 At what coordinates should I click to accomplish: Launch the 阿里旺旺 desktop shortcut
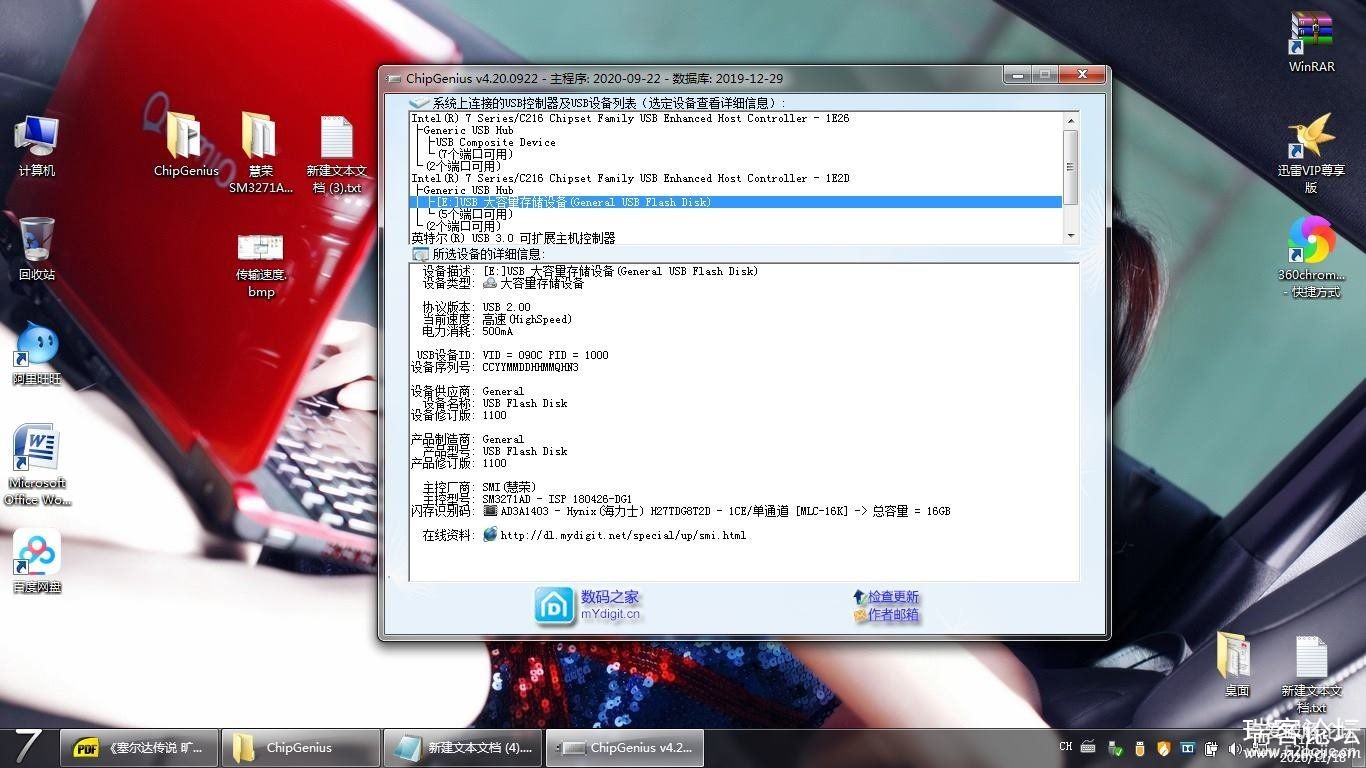tap(37, 355)
